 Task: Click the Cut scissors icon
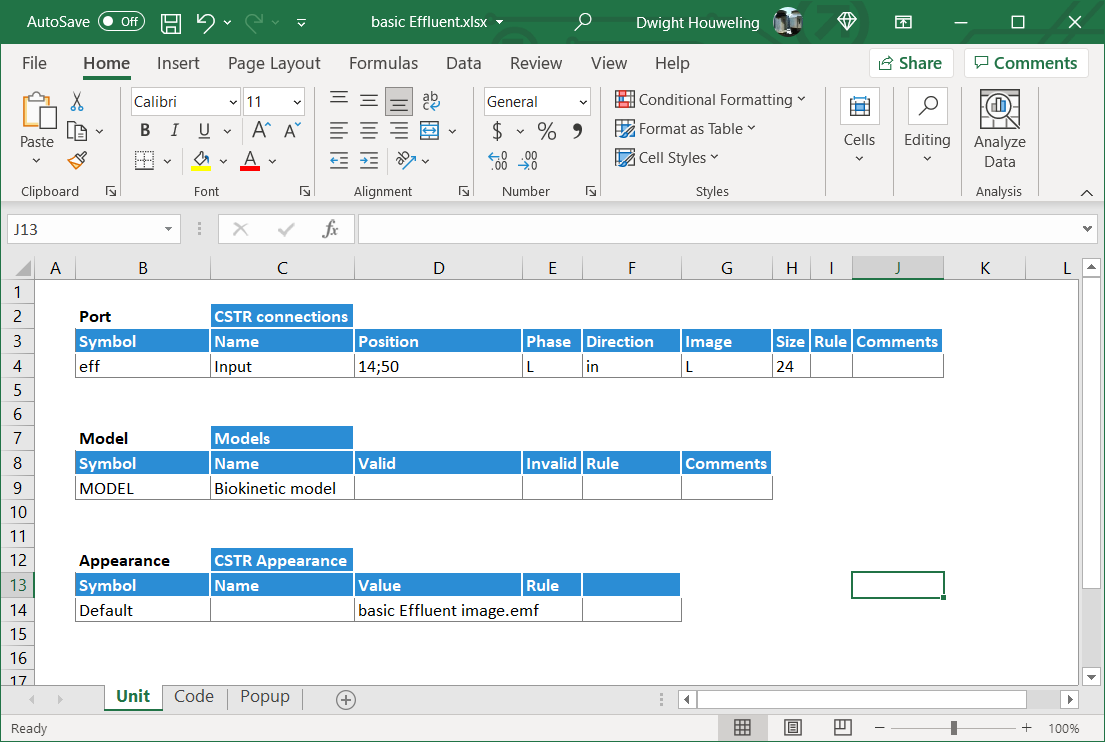pos(77,102)
